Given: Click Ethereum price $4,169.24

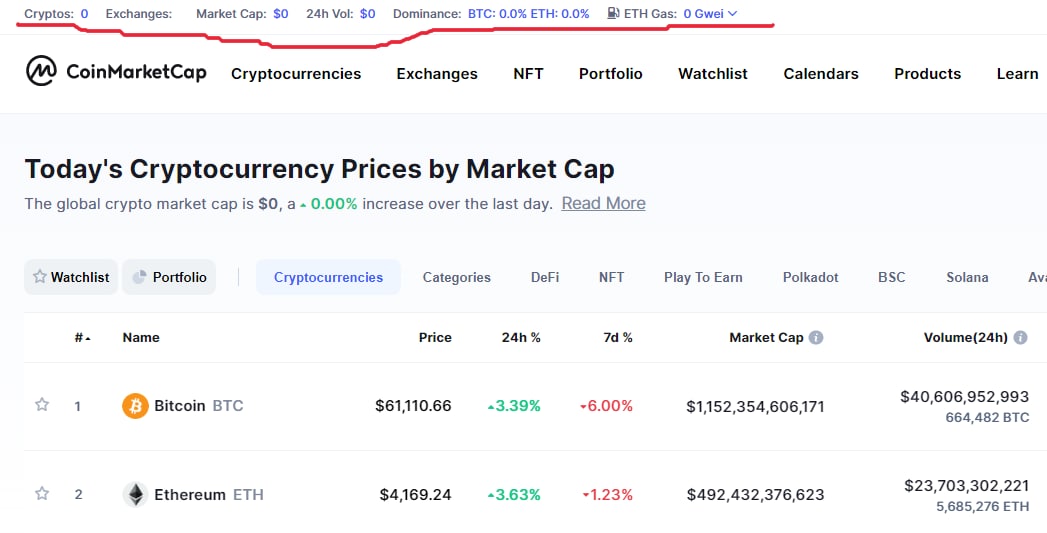Looking at the screenshot, I should click(x=415, y=494).
